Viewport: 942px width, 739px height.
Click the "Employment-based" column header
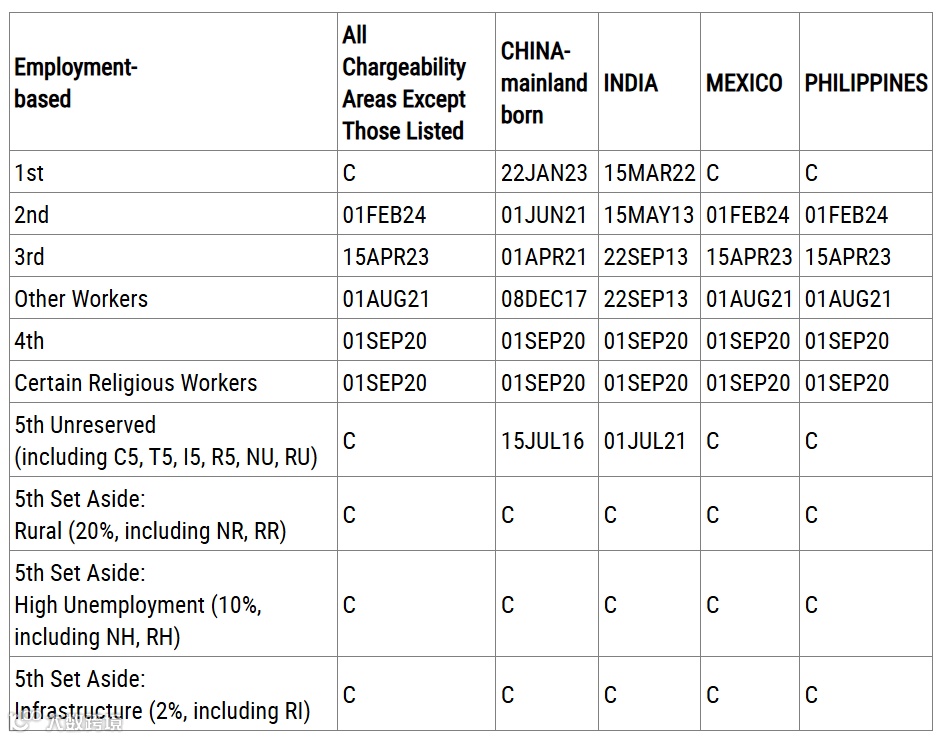76,83
